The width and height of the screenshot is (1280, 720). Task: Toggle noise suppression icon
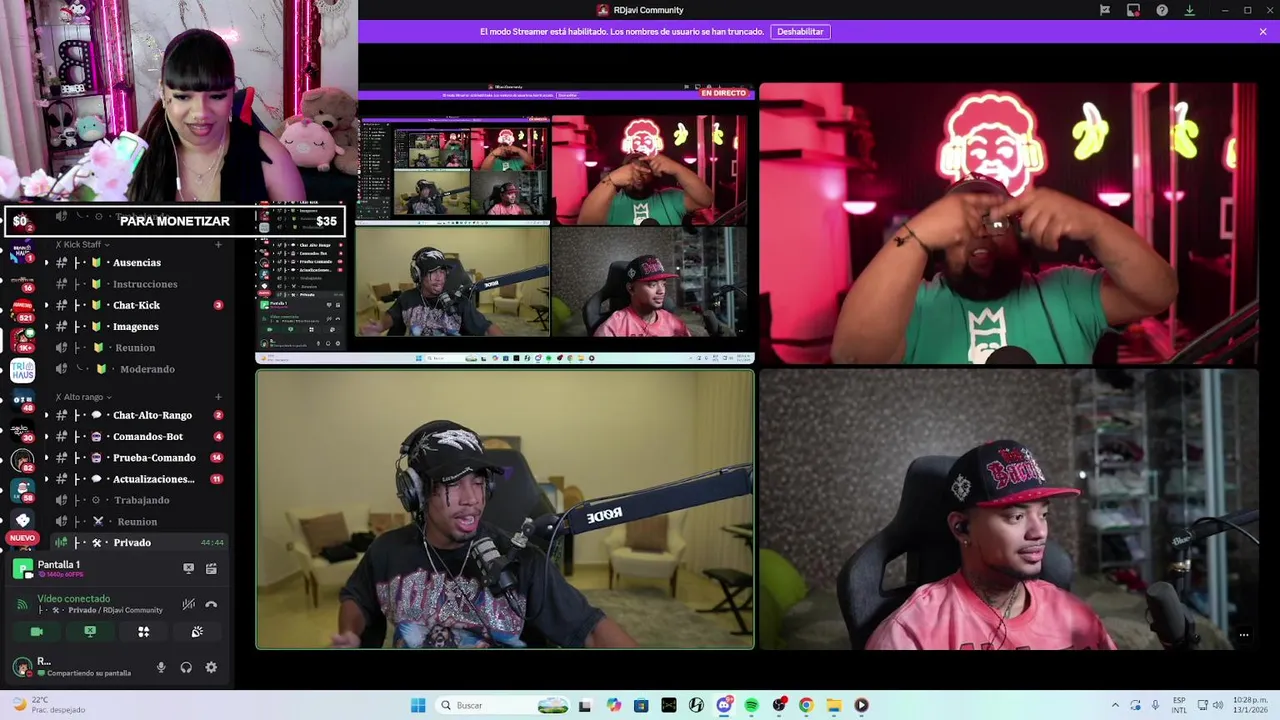point(188,604)
